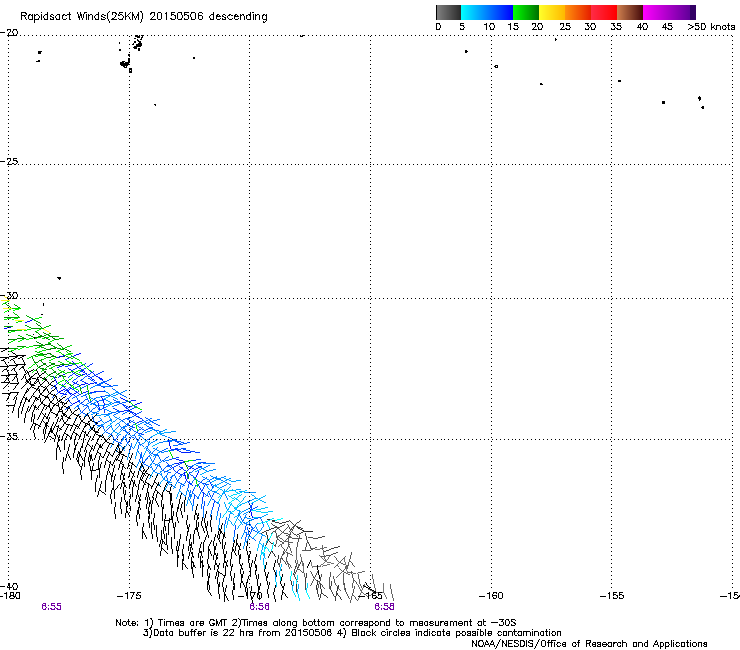This screenshot has width=740, height=650.
Task: Click the '-155' longitude axis label
Action: 612,596
